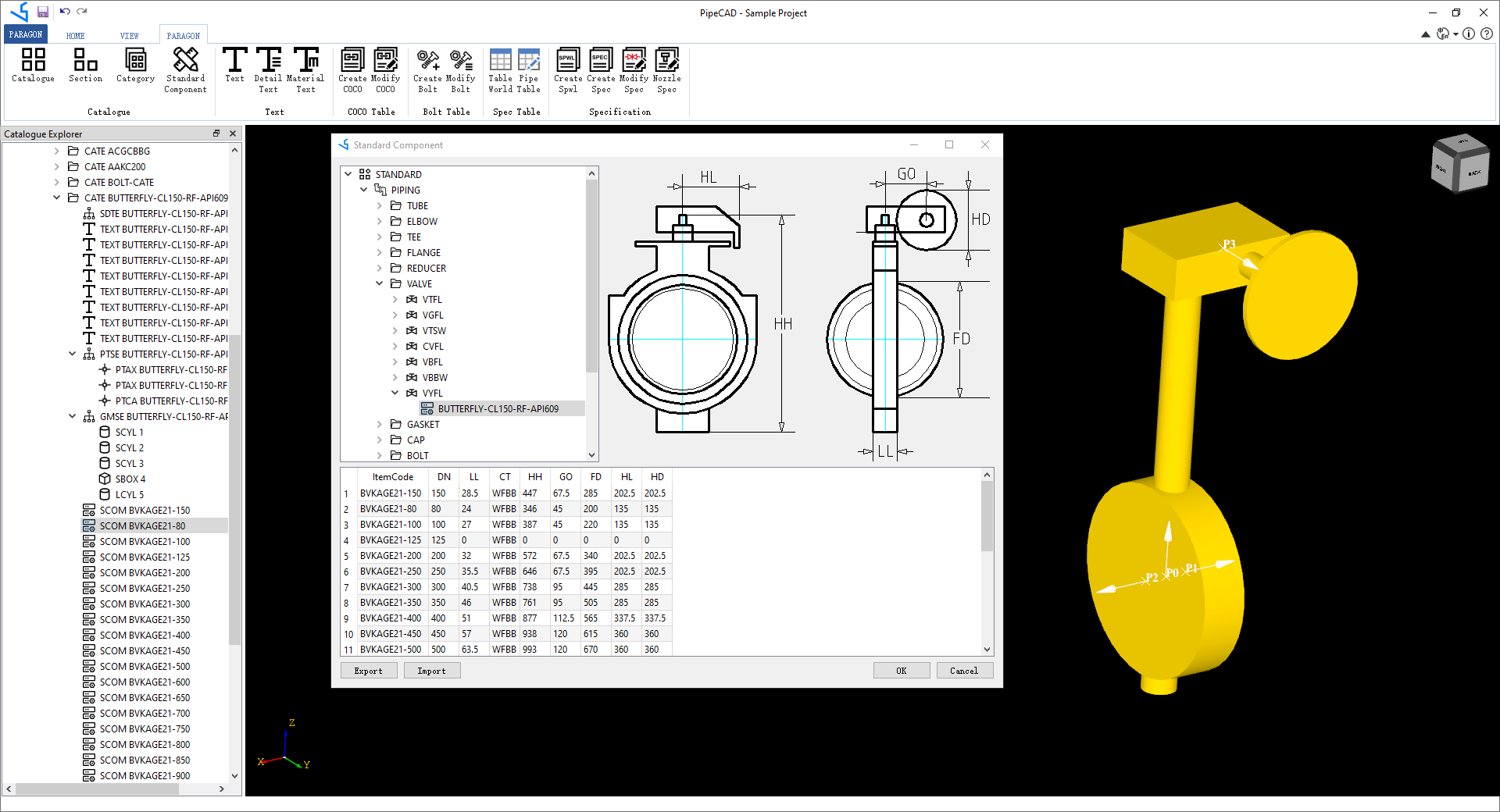Viewport: 1500px width, 812px height.
Task: Open the Pipe Table tool
Action: 530,70
